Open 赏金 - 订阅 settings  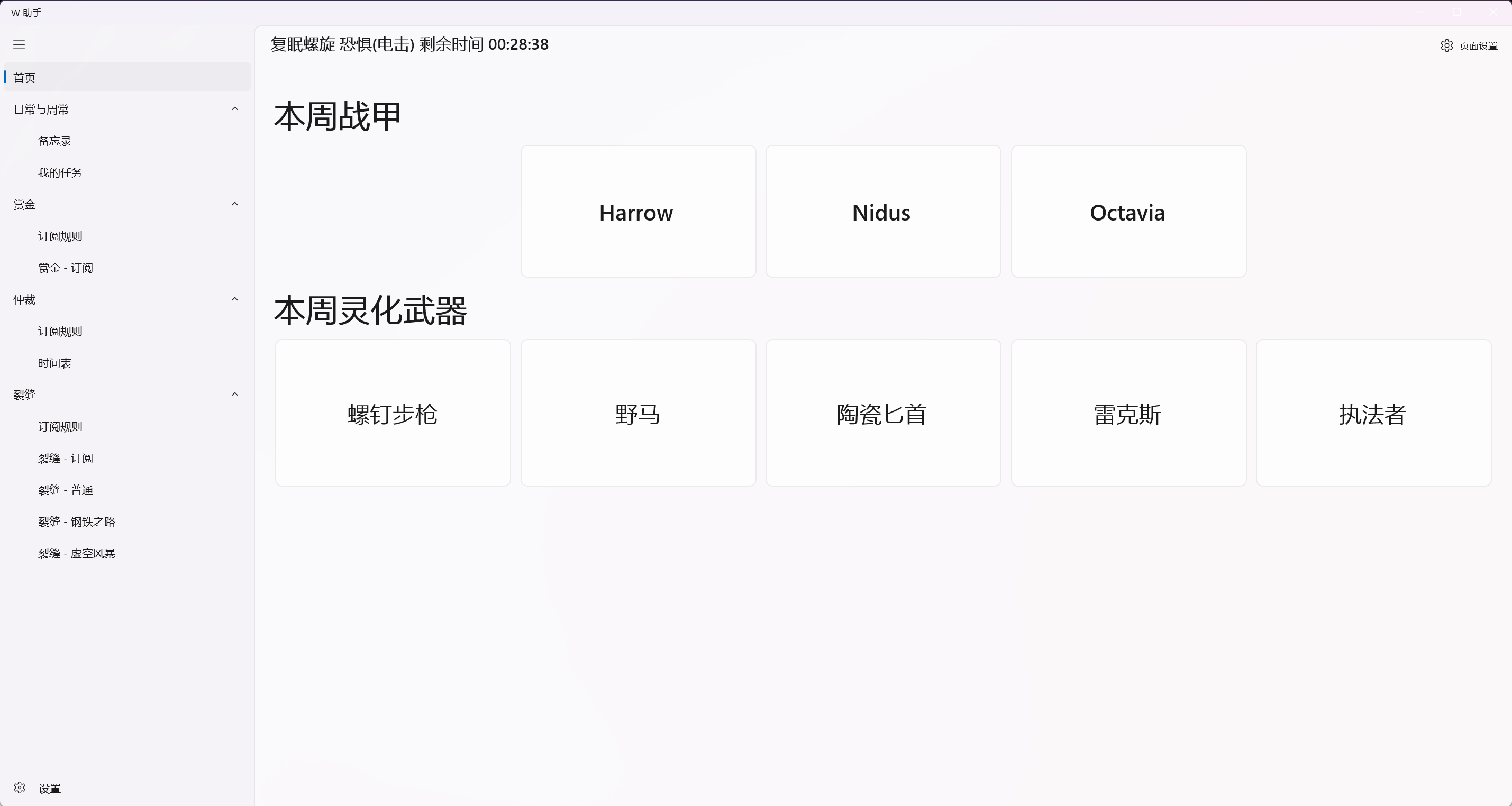[x=65, y=268]
